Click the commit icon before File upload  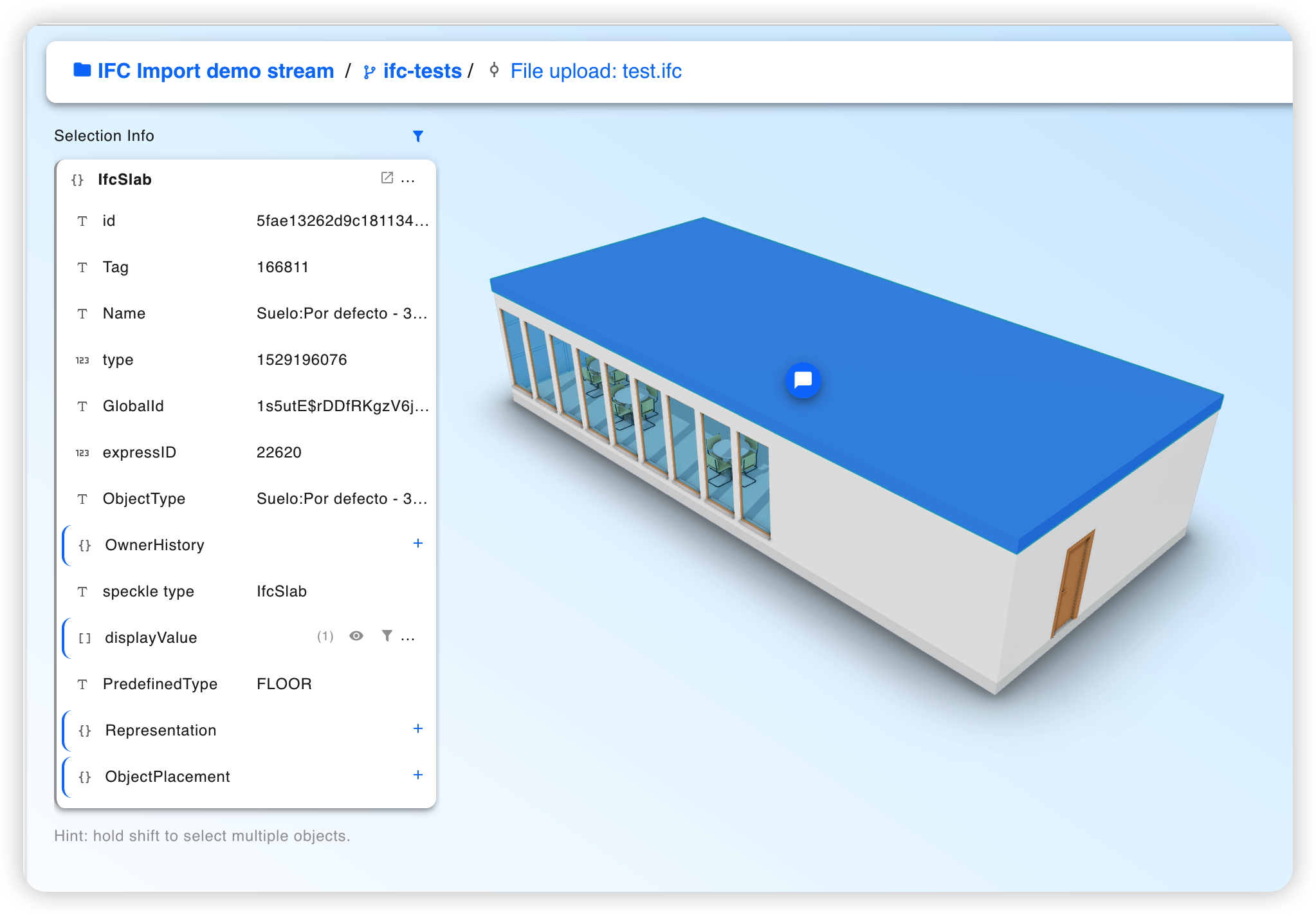[x=494, y=69]
